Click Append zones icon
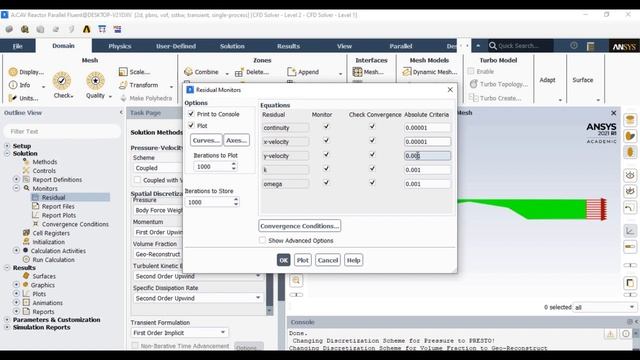 click(x=291, y=72)
